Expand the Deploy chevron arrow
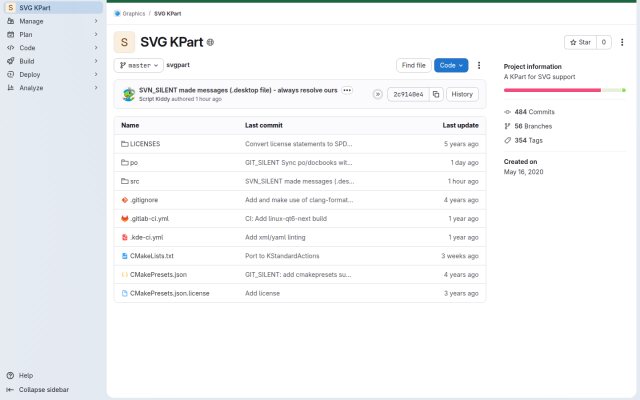Screen dimensions: 640x400 (96, 74)
